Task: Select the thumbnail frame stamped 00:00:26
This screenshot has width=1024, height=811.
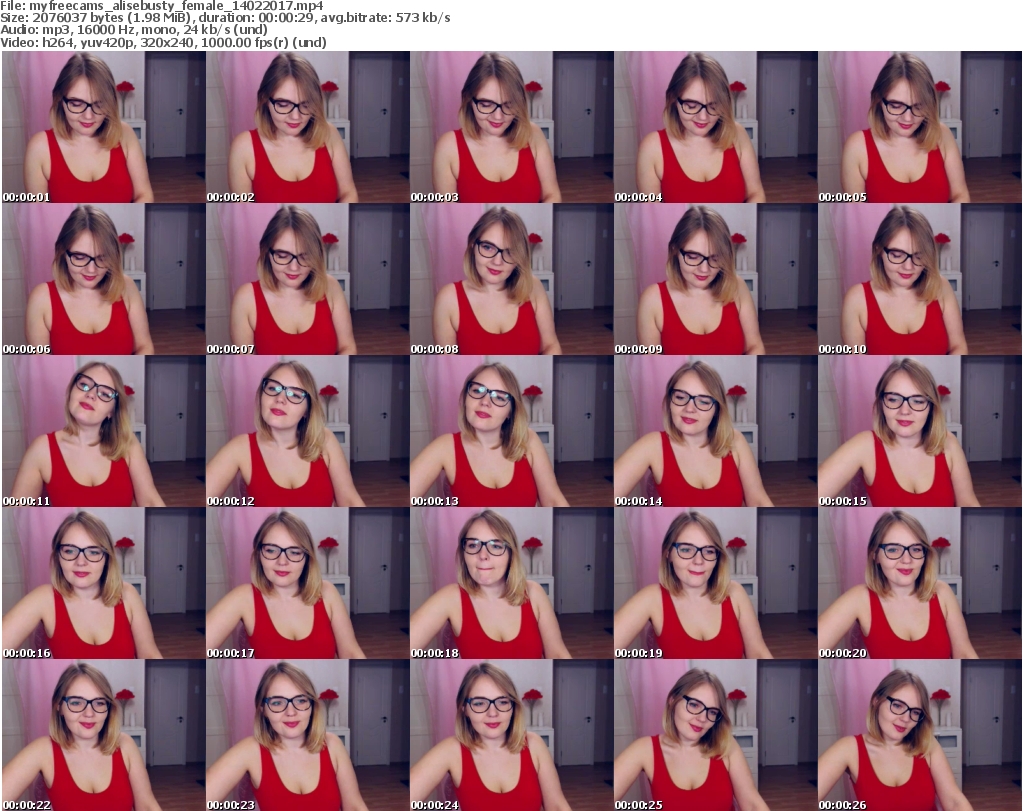Action: tap(920, 735)
